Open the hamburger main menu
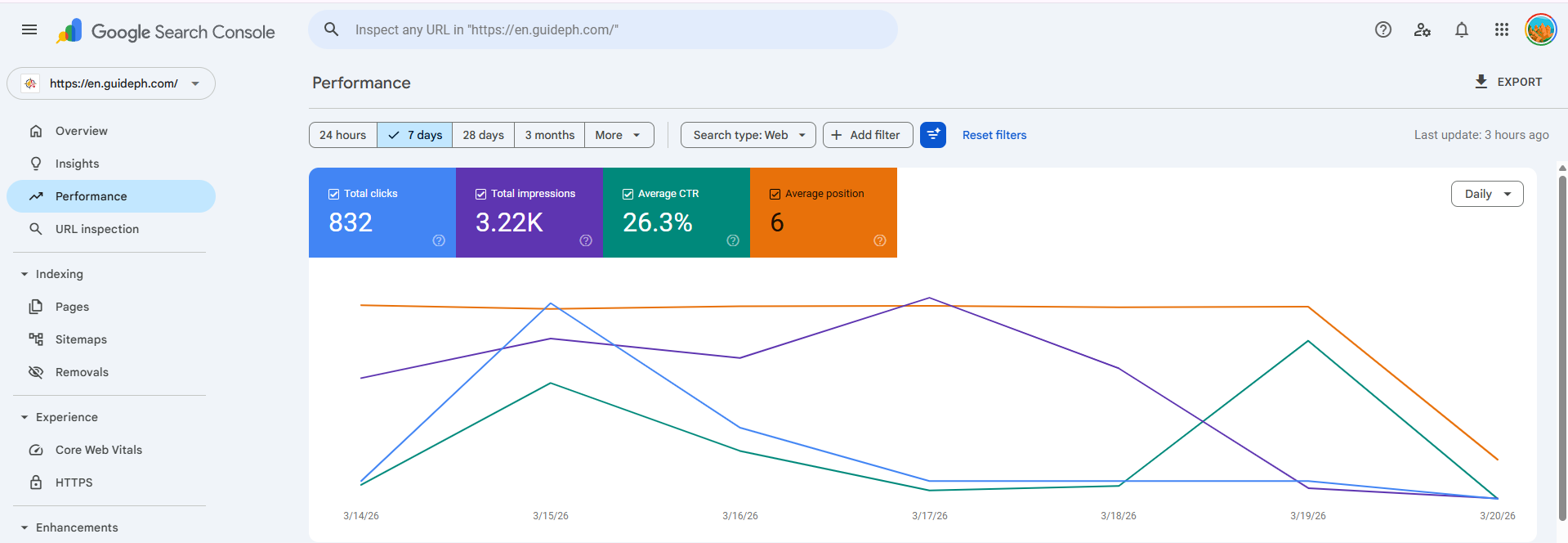The width and height of the screenshot is (1568, 543). (x=29, y=29)
